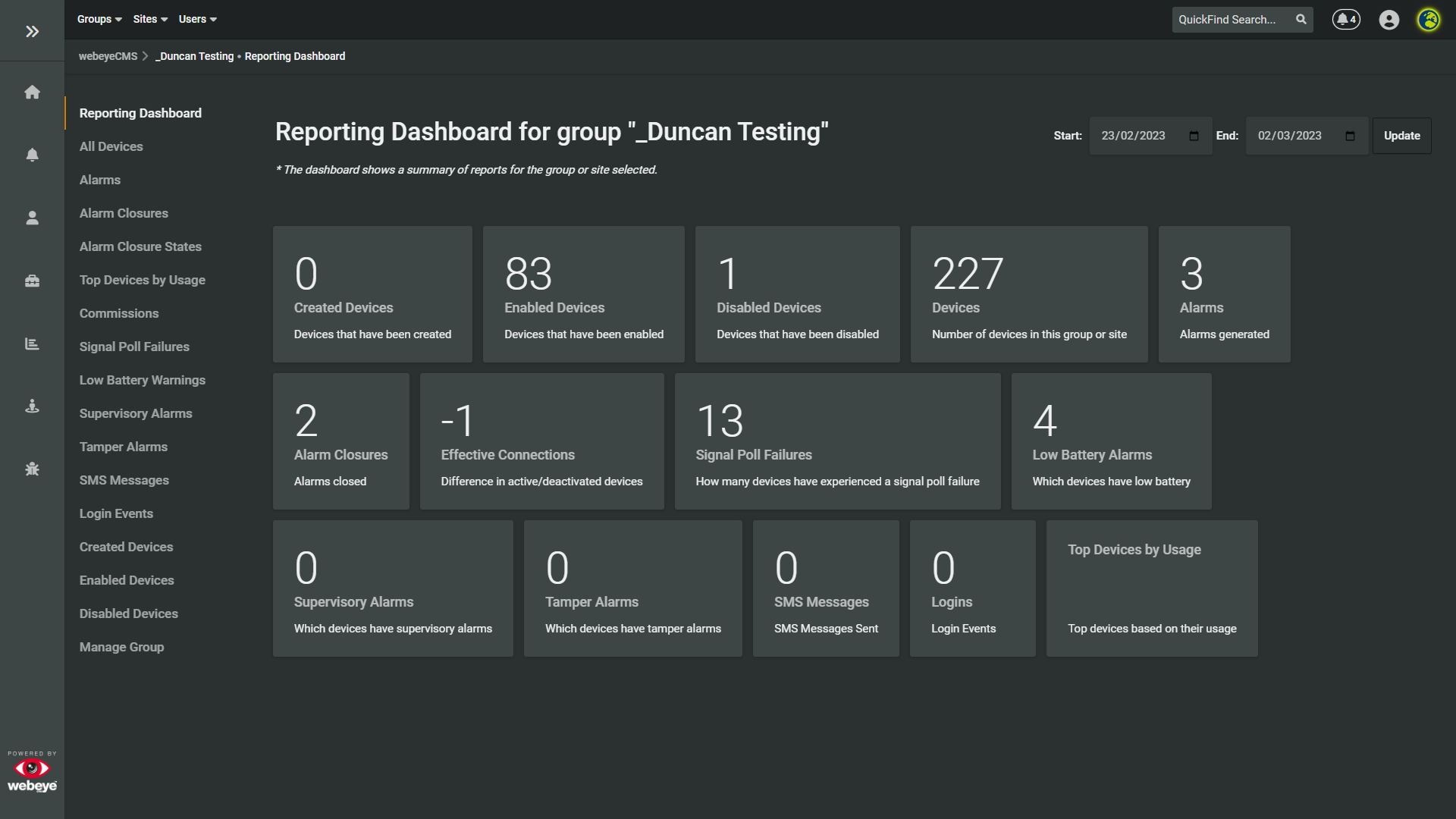
Task: Open notifications bell showing 4
Action: pyautogui.click(x=1346, y=20)
